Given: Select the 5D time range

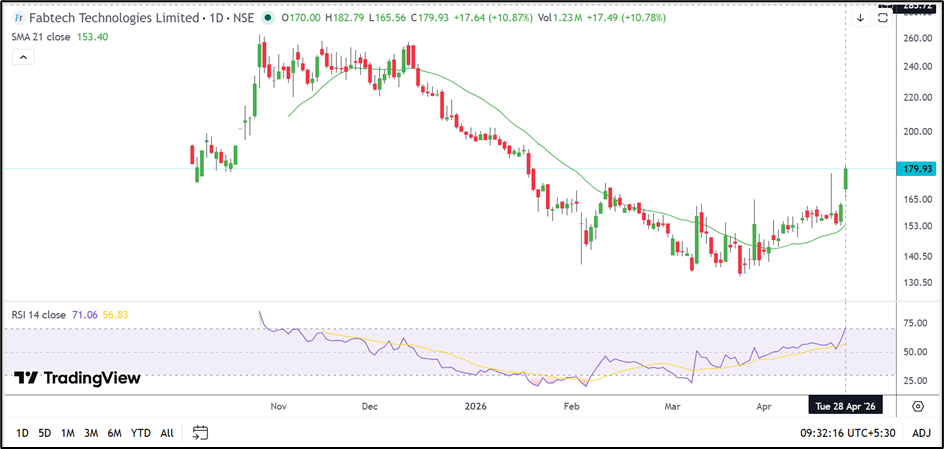Looking at the screenshot, I should click(x=45, y=433).
